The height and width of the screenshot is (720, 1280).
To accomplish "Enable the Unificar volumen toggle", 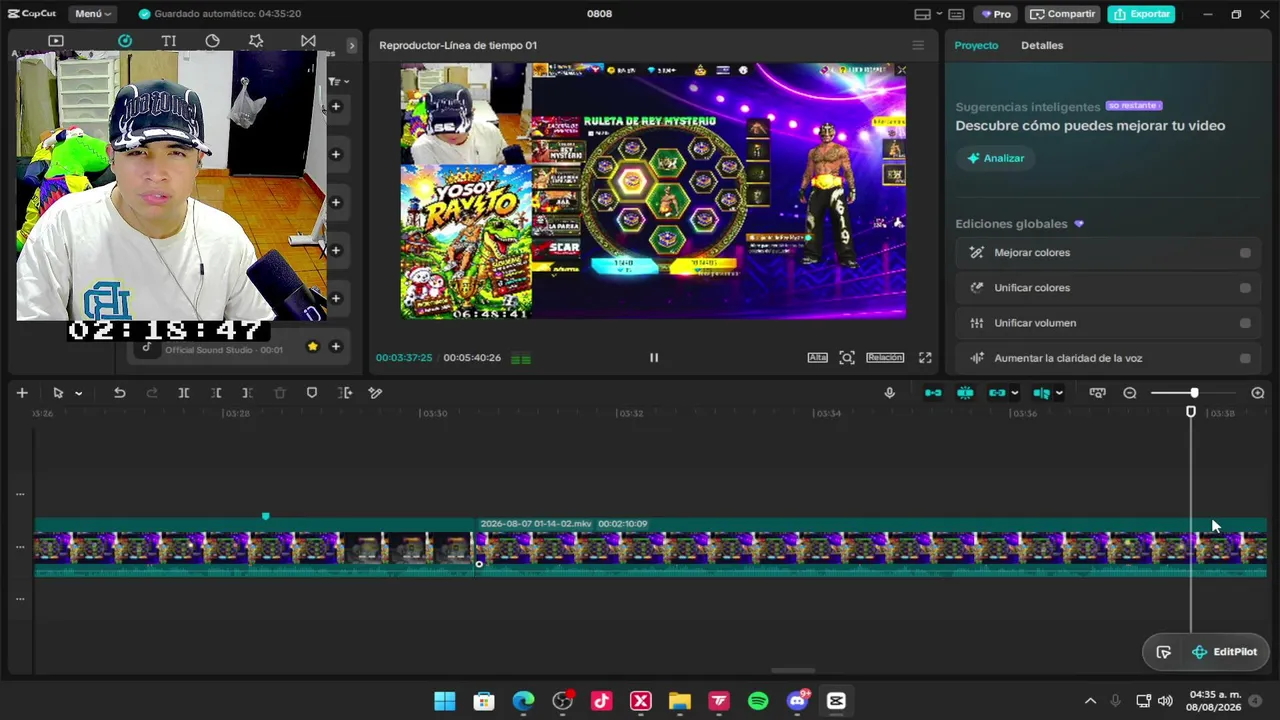I will point(1245,323).
